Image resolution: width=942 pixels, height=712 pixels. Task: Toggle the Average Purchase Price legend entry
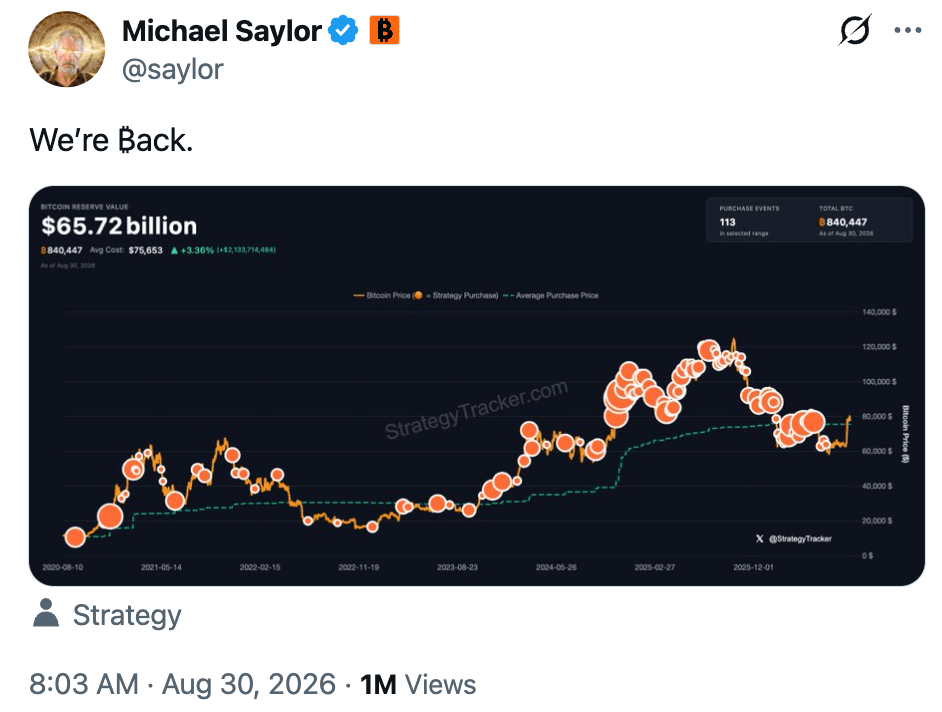[551, 296]
